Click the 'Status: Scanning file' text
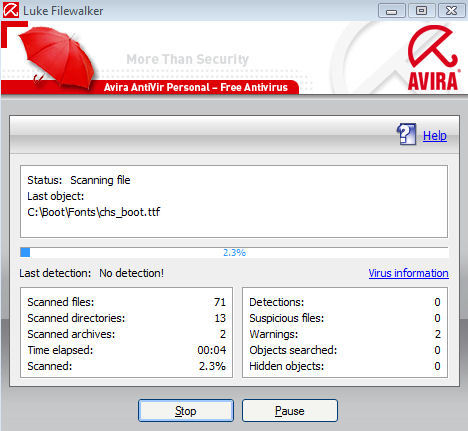Screen dimensions: 468x431 click(x=79, y=180)
